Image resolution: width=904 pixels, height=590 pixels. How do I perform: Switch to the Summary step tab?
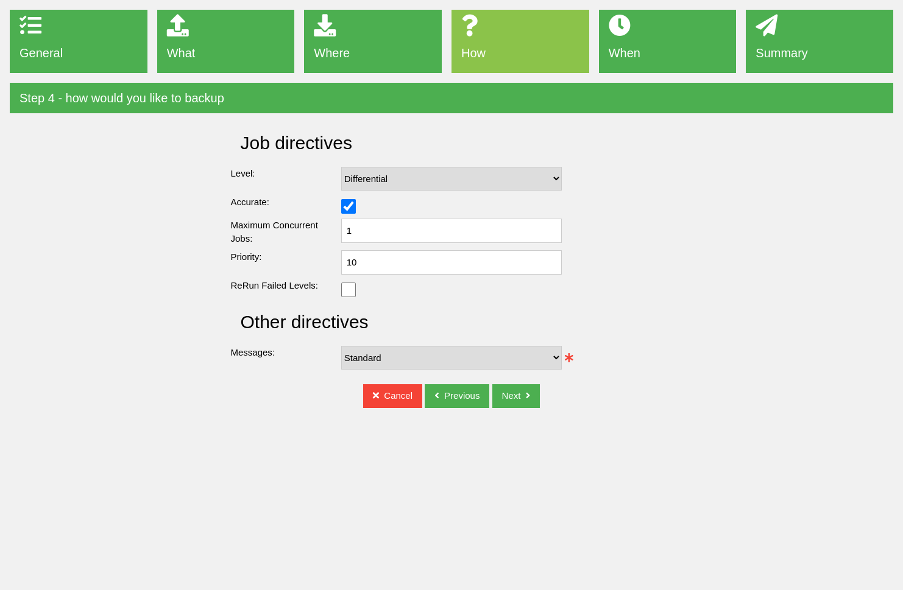818,41
